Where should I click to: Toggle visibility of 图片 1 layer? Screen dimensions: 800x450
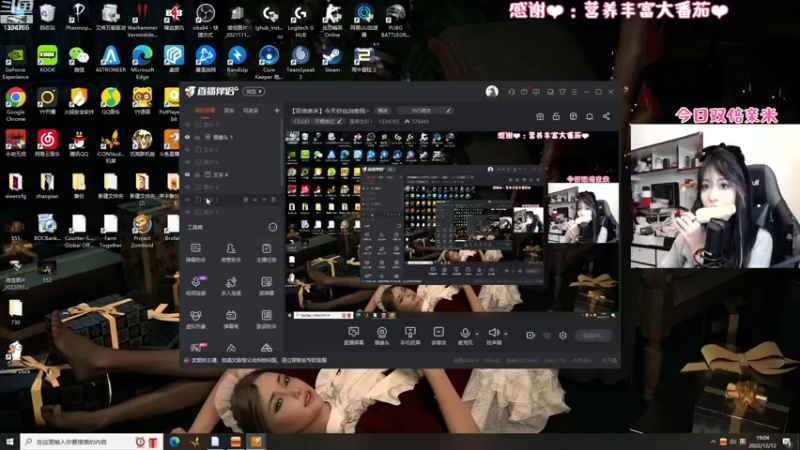tap(187, 212)
